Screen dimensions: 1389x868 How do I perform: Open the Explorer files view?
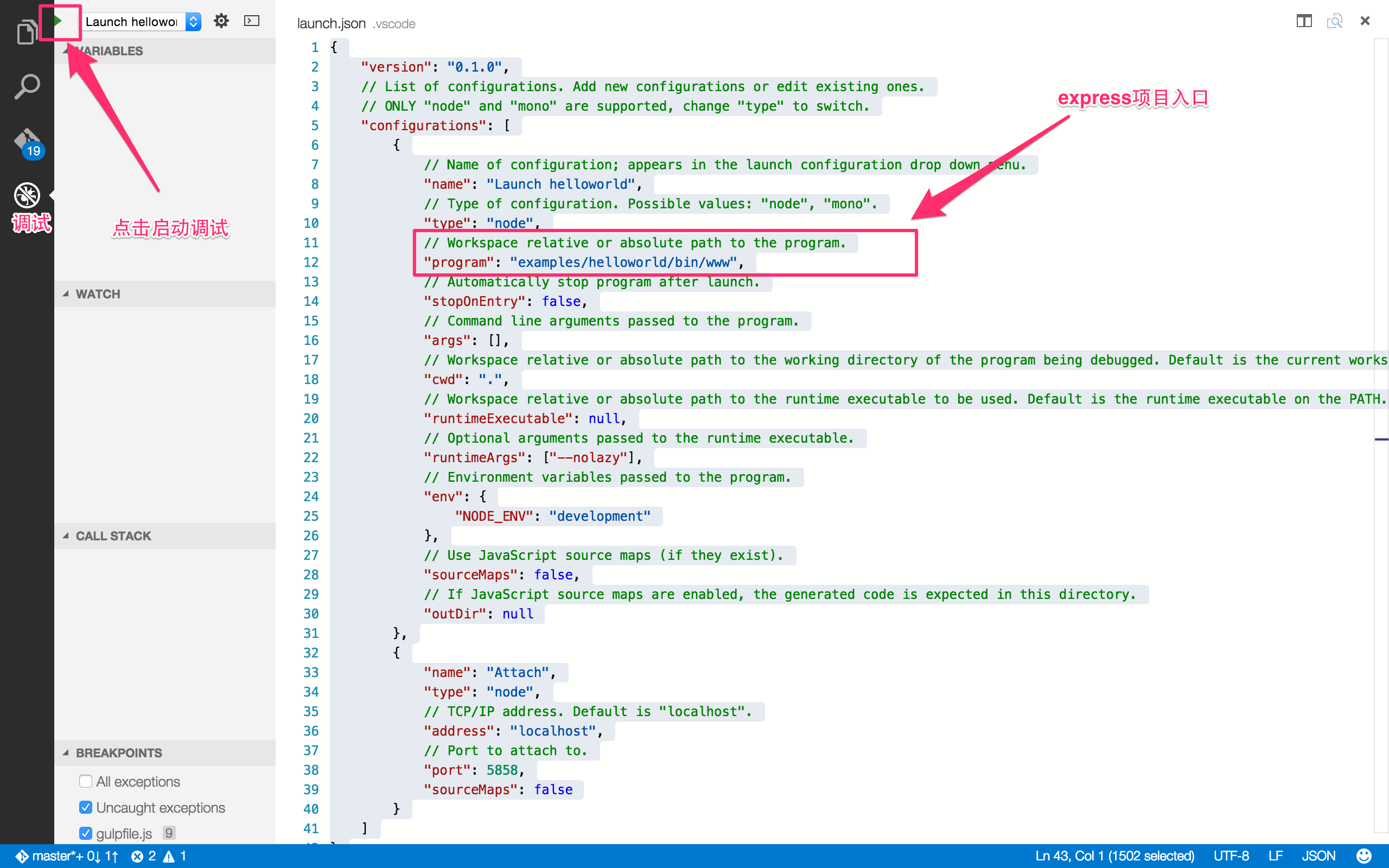click(27, 31)
